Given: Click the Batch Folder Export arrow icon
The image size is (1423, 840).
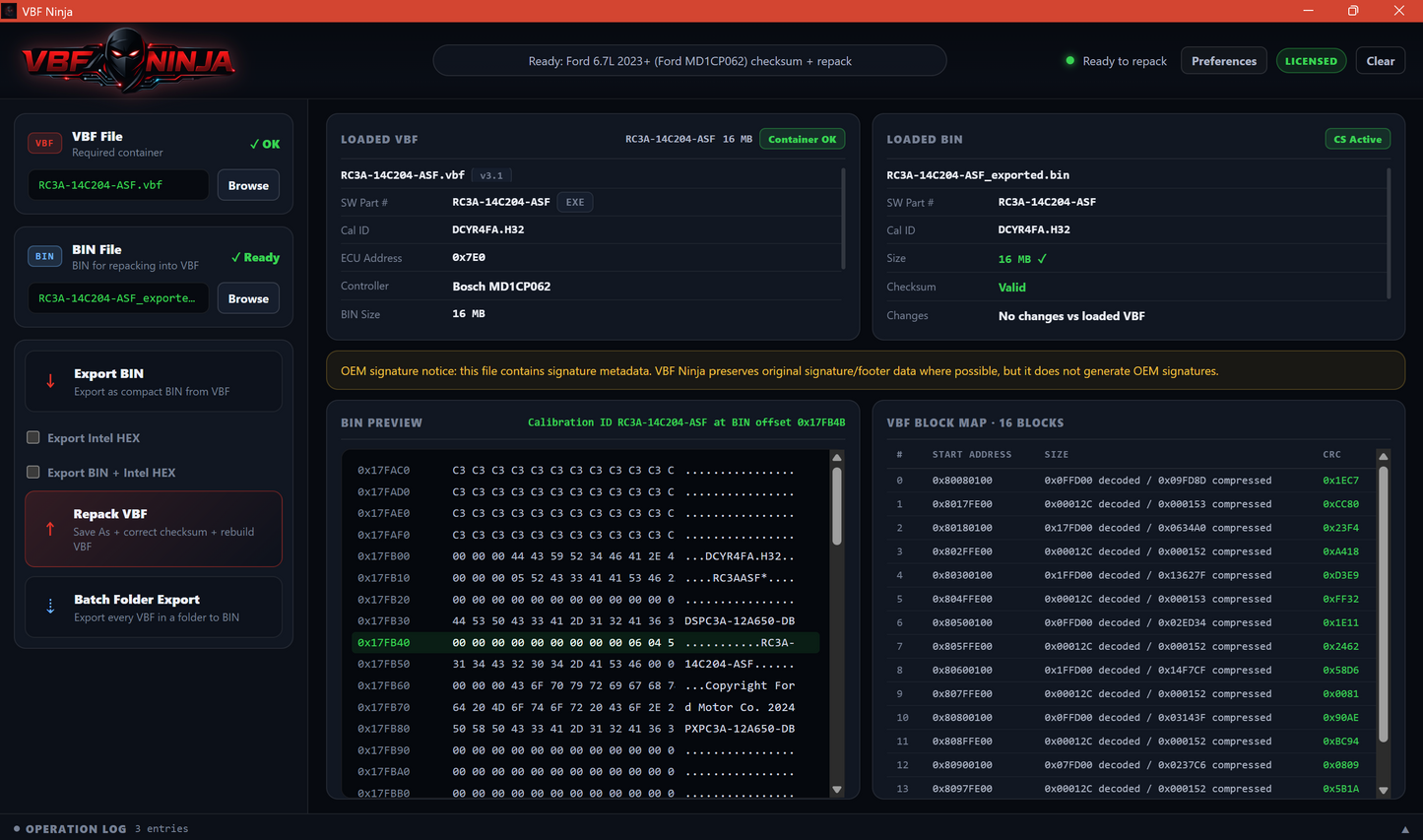Looking at the screenshot, I should point(50,607).
